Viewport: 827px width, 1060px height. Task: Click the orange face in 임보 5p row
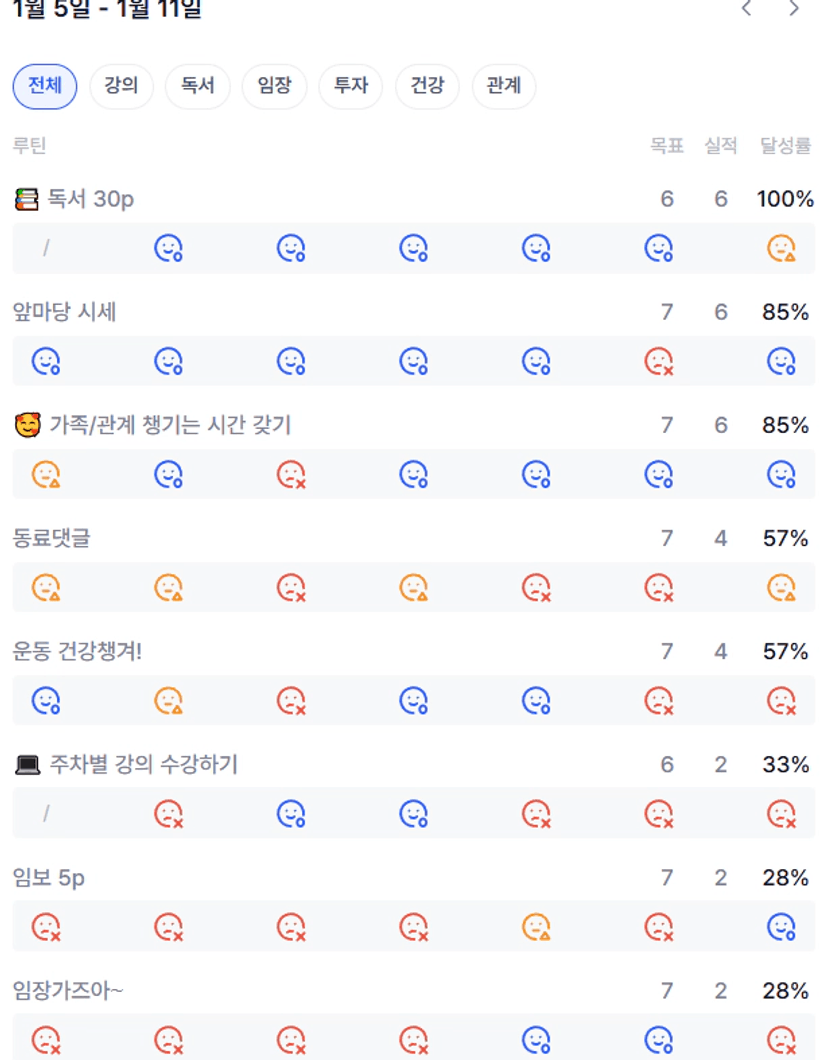tap(536, 927)
